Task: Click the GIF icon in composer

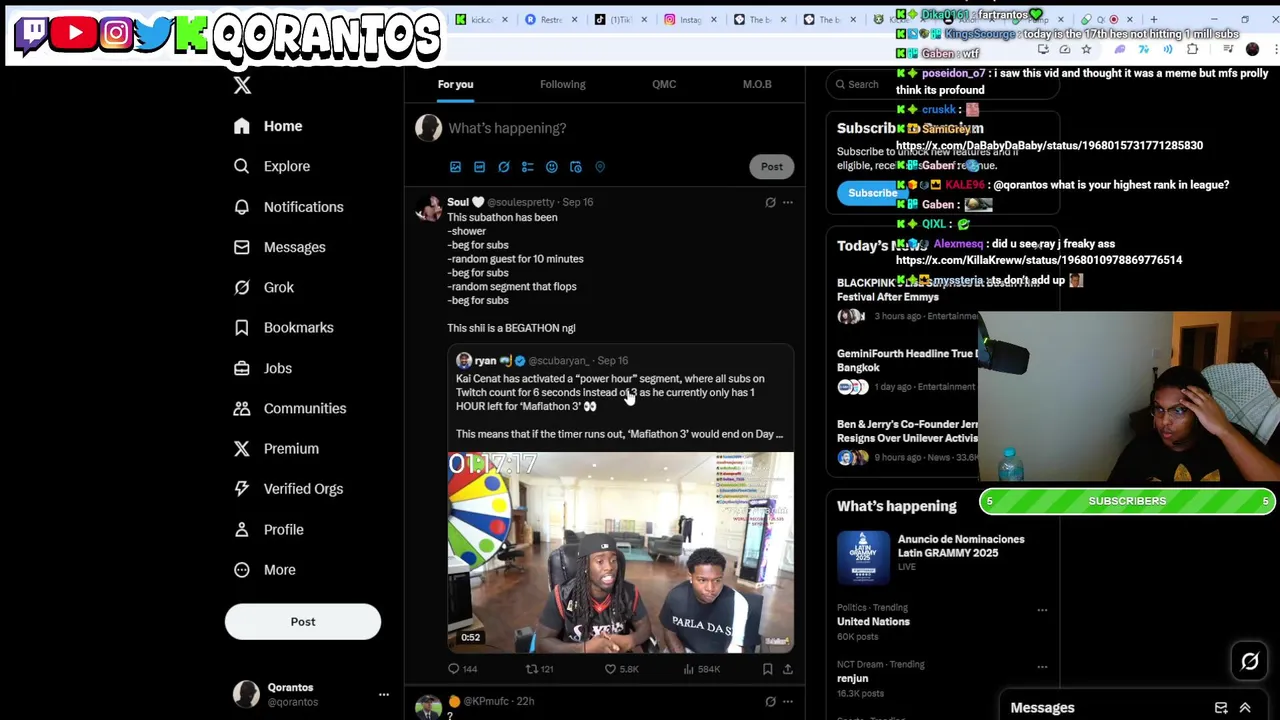Action: (x=479, y=167)
